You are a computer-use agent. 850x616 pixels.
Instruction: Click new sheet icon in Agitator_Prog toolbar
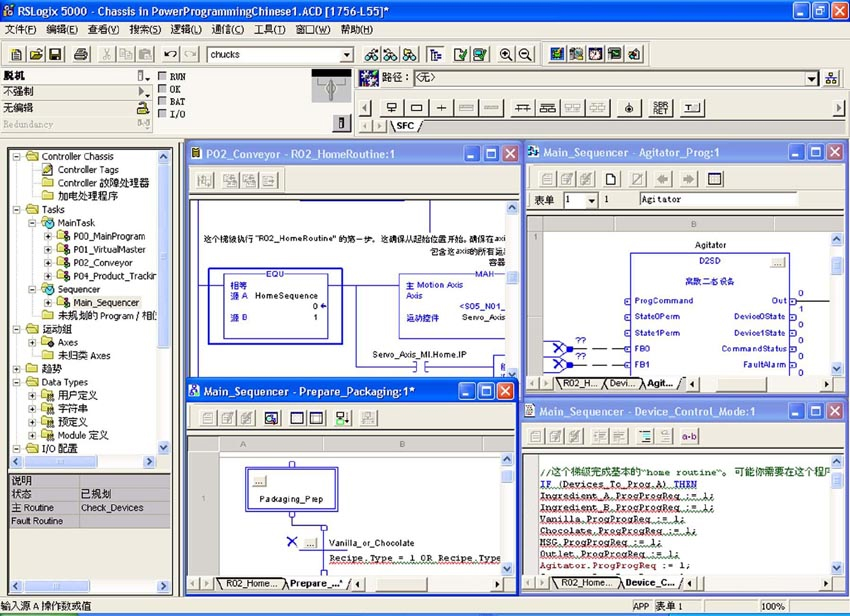pyautogui.click(x=610, y=179)
